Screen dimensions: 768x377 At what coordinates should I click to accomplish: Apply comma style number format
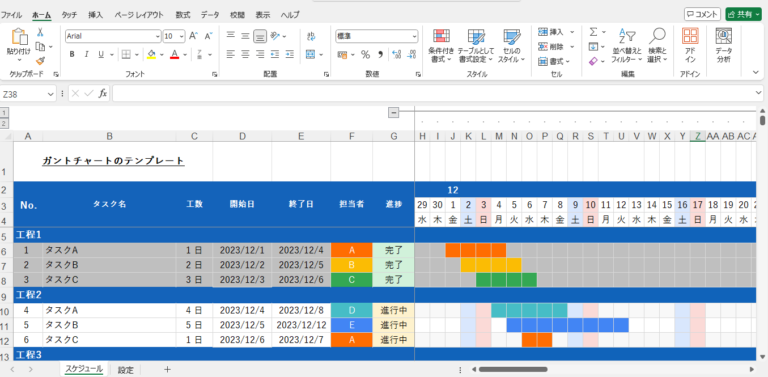(x=380, y=54)
